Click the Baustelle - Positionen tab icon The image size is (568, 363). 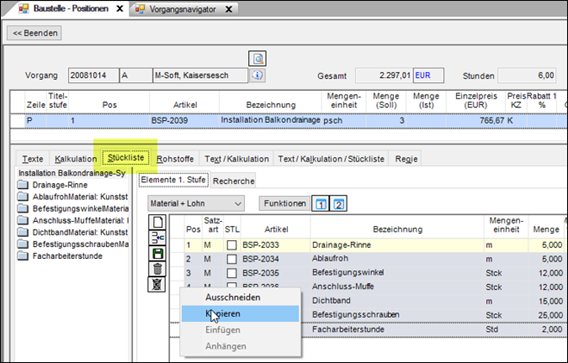click(x=24, y=9)
